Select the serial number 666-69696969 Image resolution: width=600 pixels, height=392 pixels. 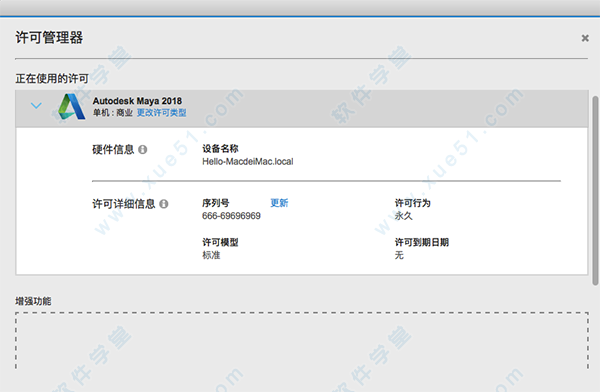(x=231, y=216)
